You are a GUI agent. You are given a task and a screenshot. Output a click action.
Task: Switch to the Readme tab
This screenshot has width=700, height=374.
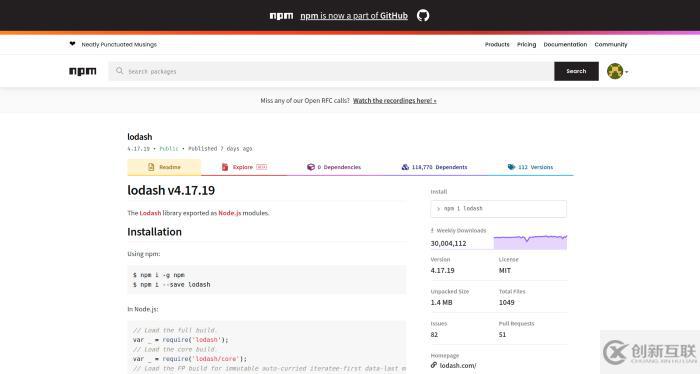pos(164,167)
